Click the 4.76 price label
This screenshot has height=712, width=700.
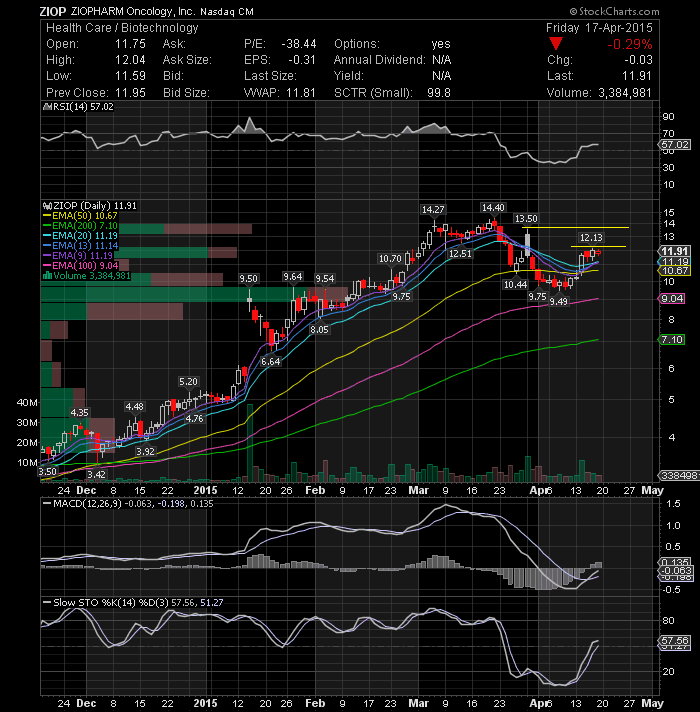pyautogui.click(x=194, y=418)
